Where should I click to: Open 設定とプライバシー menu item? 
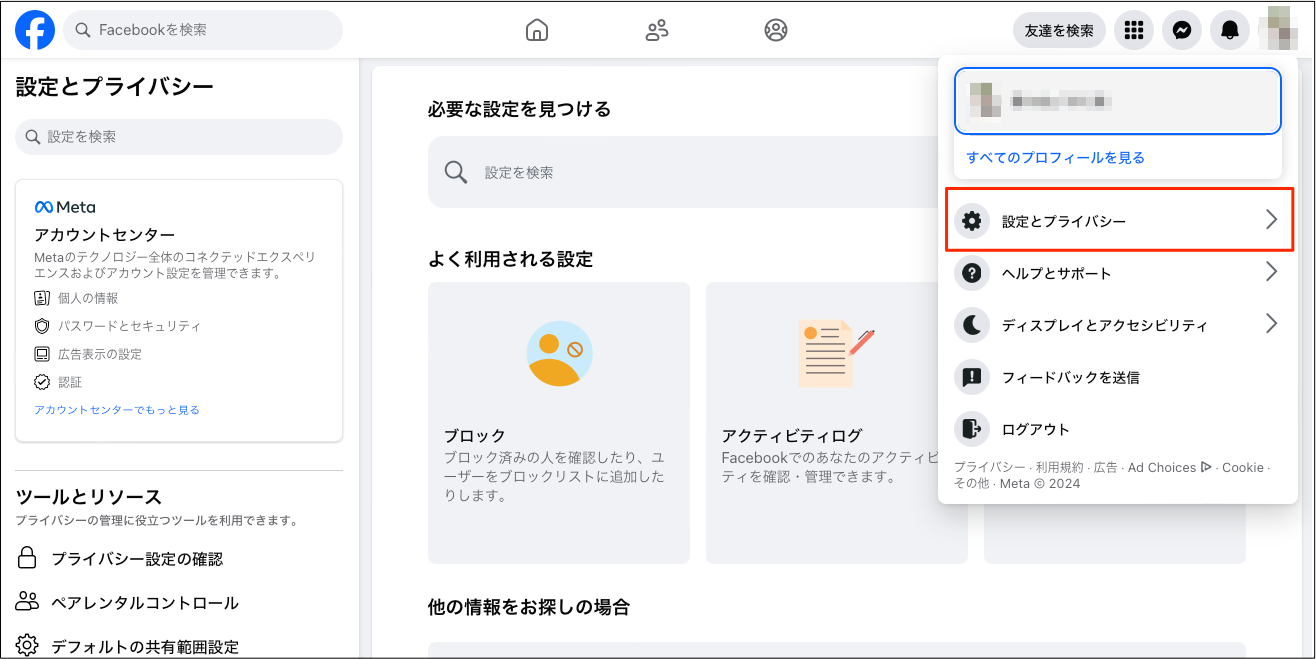click(1118, 220)
